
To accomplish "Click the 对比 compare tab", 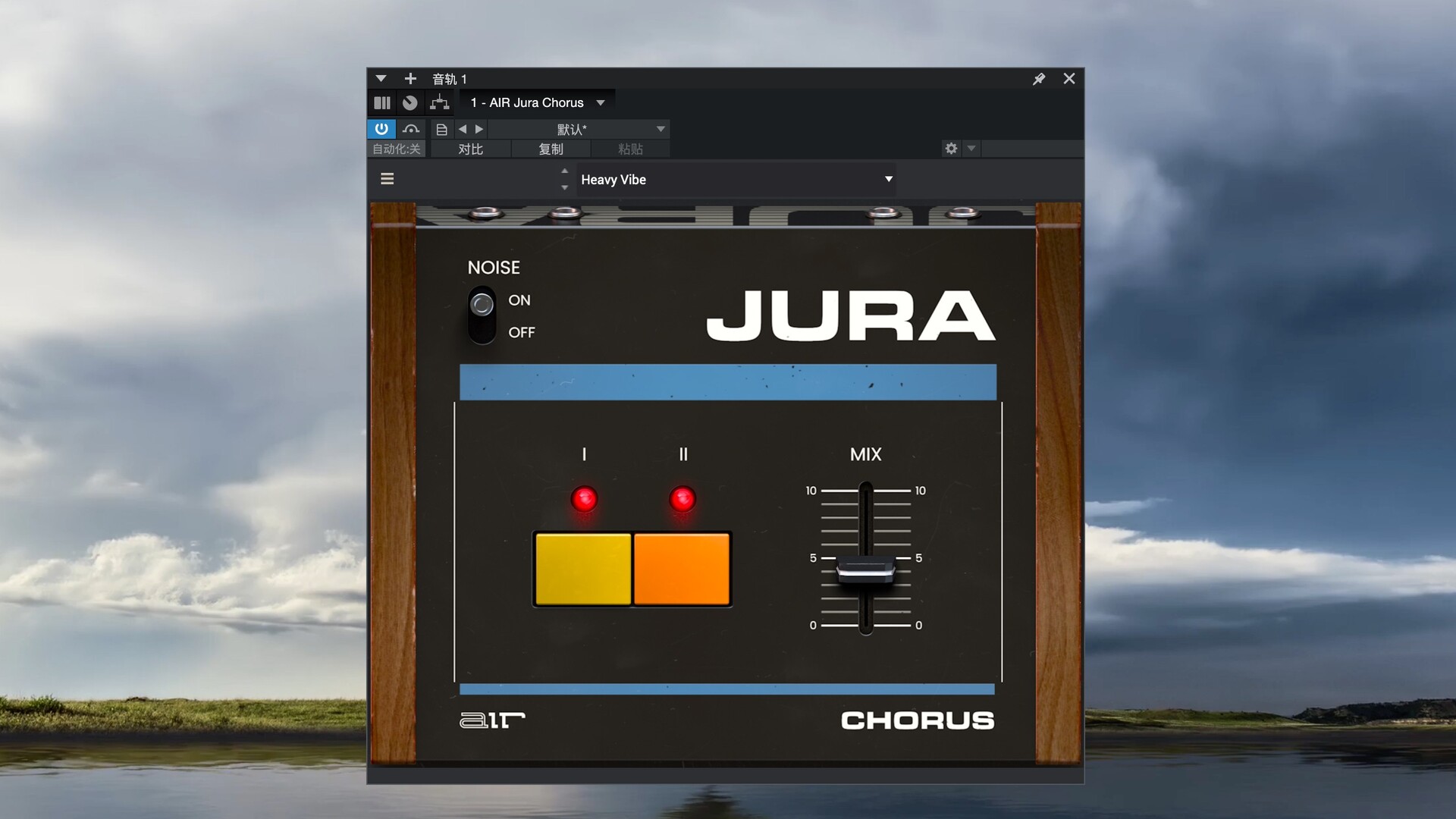I will [470, 149].
